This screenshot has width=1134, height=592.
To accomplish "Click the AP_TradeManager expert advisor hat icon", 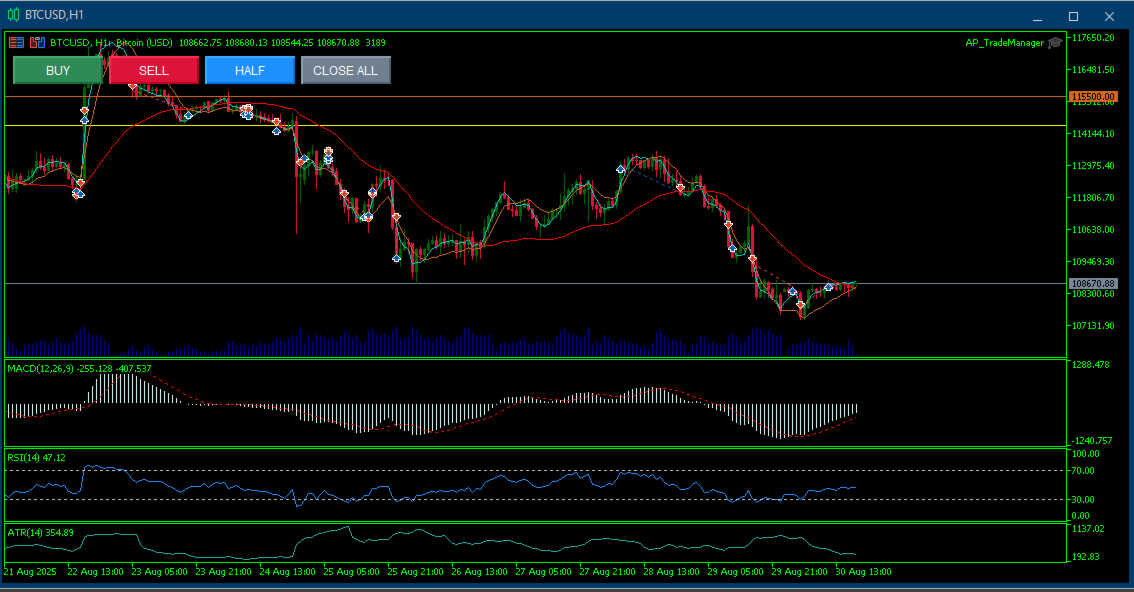I will point(1055,43).
